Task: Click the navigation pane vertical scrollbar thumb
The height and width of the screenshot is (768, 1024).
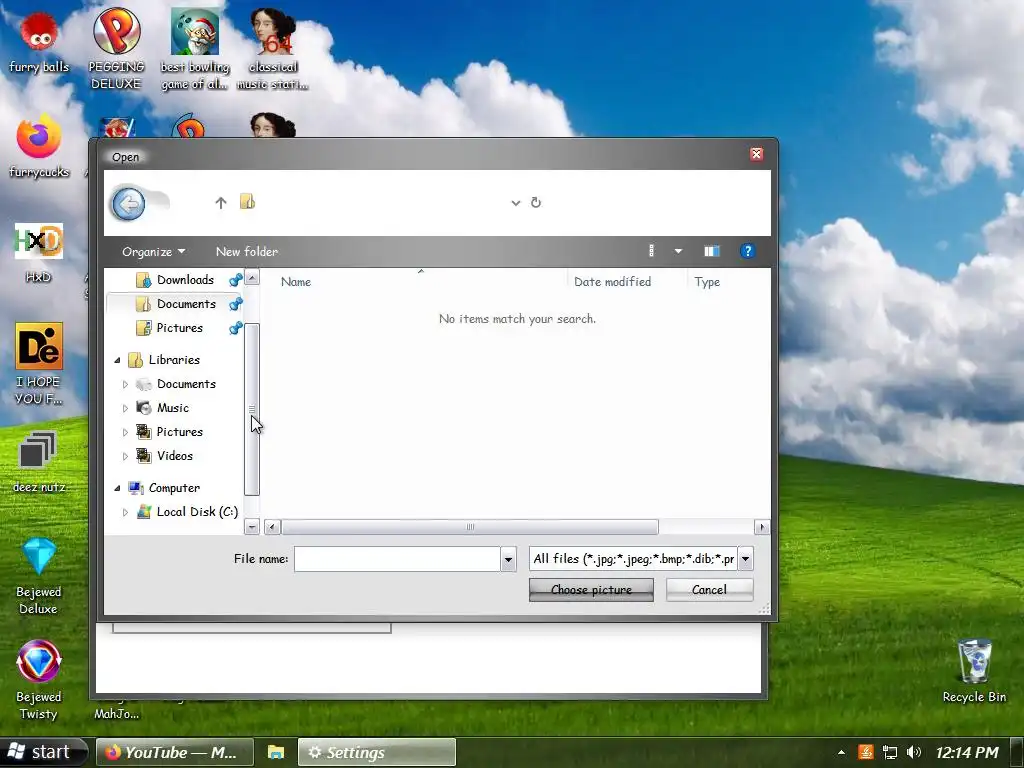Action: pos(251,409)
